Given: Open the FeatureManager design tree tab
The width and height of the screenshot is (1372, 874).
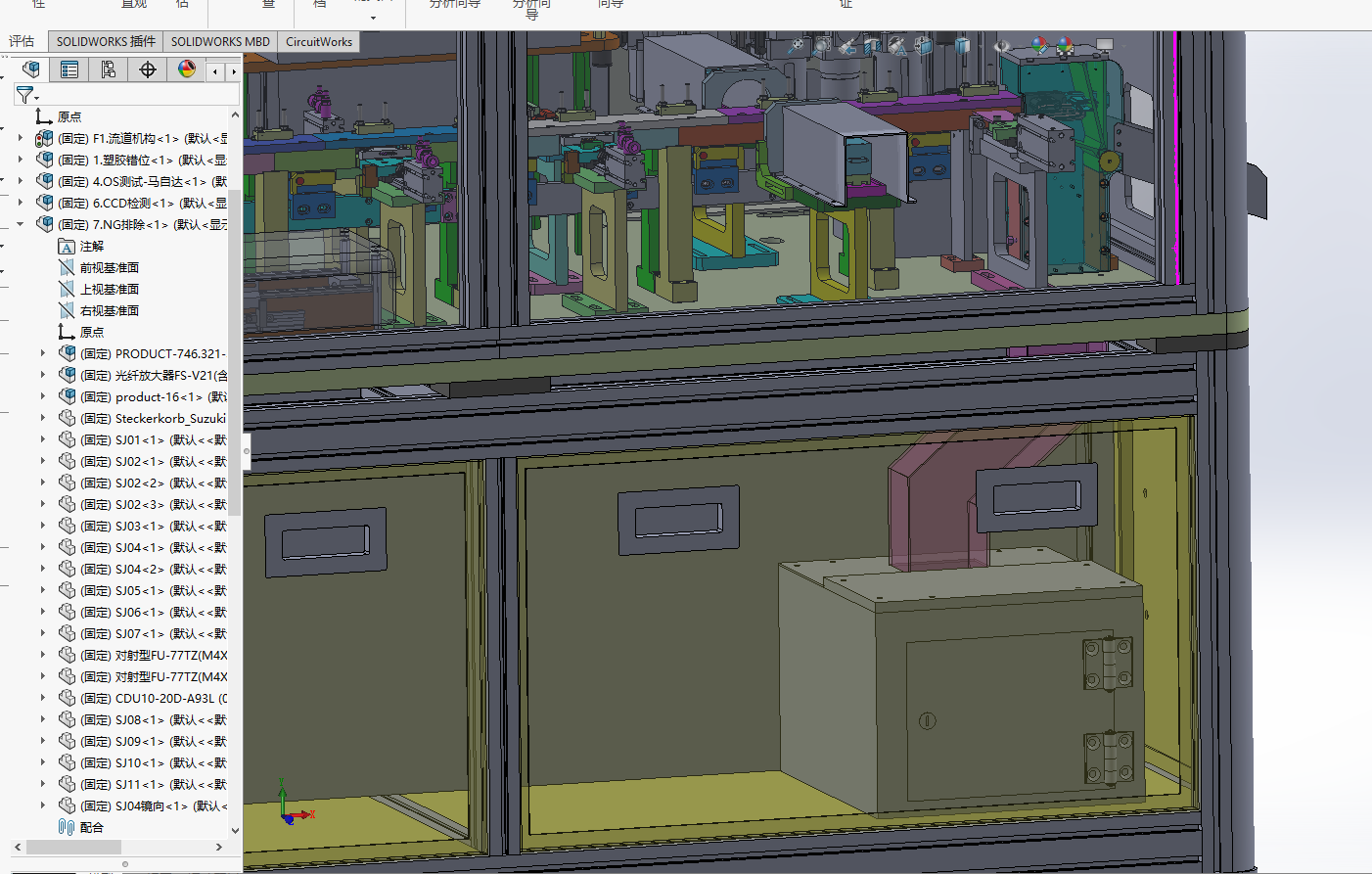Looking at the screenshot, I should point(30,69).
